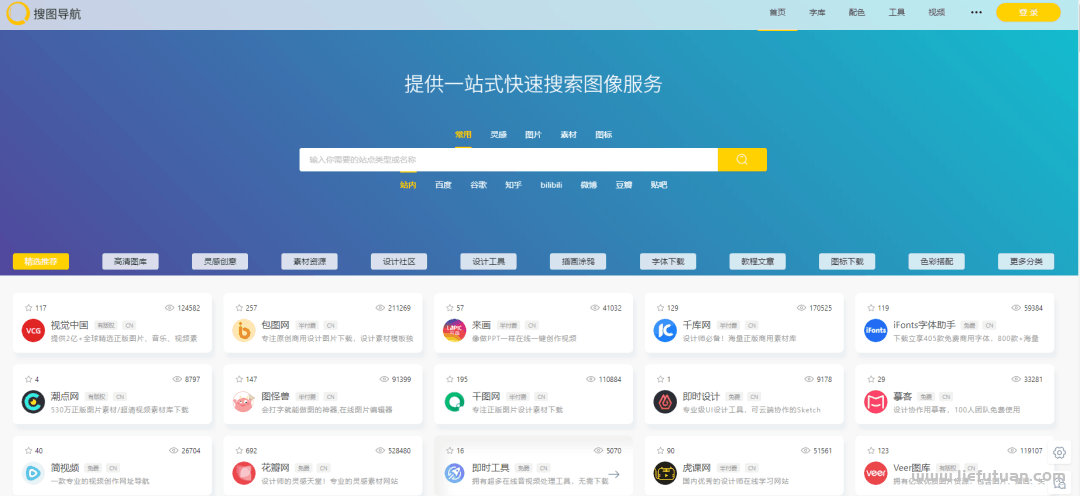Image resolution: width=1080 pixels, height=496 pixels.
Task: Click the 图标下载 category button
Action: (847, 261)
